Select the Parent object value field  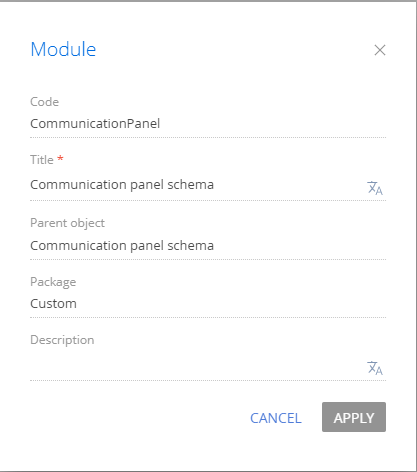tap(208, 246)
